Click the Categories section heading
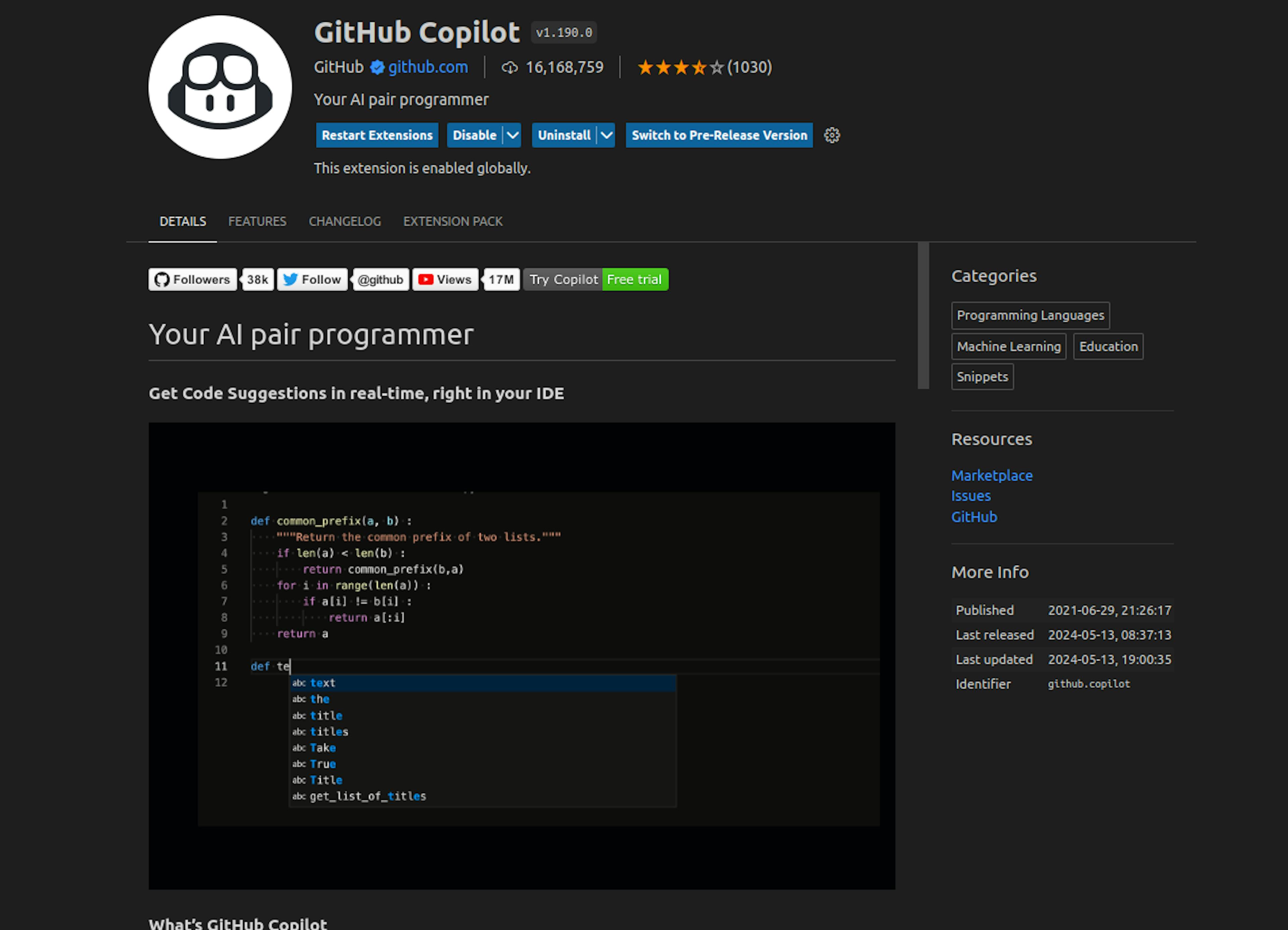The height and width of the screenshot is (930, 1288). tap(994, 276)
